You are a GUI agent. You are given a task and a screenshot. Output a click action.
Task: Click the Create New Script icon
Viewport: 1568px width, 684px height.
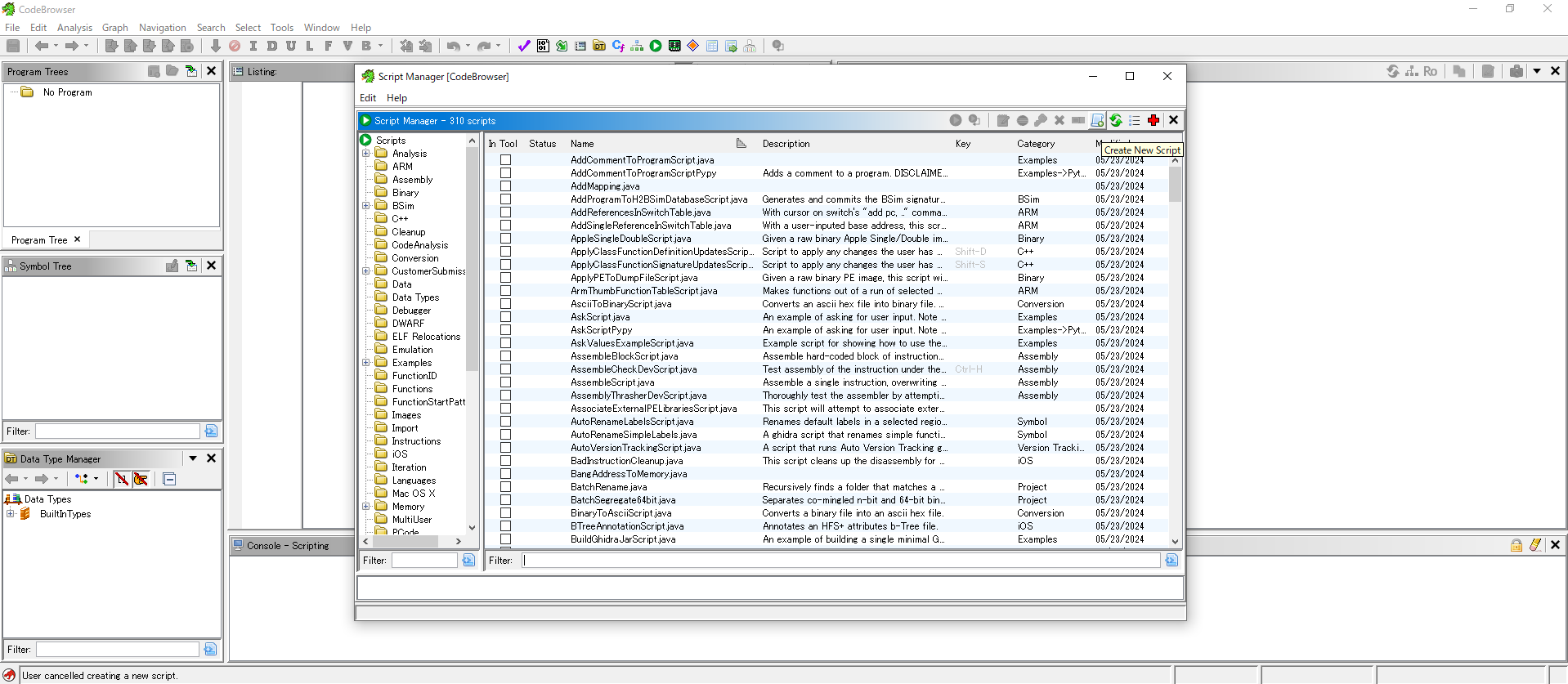[x=1097, y=120]
